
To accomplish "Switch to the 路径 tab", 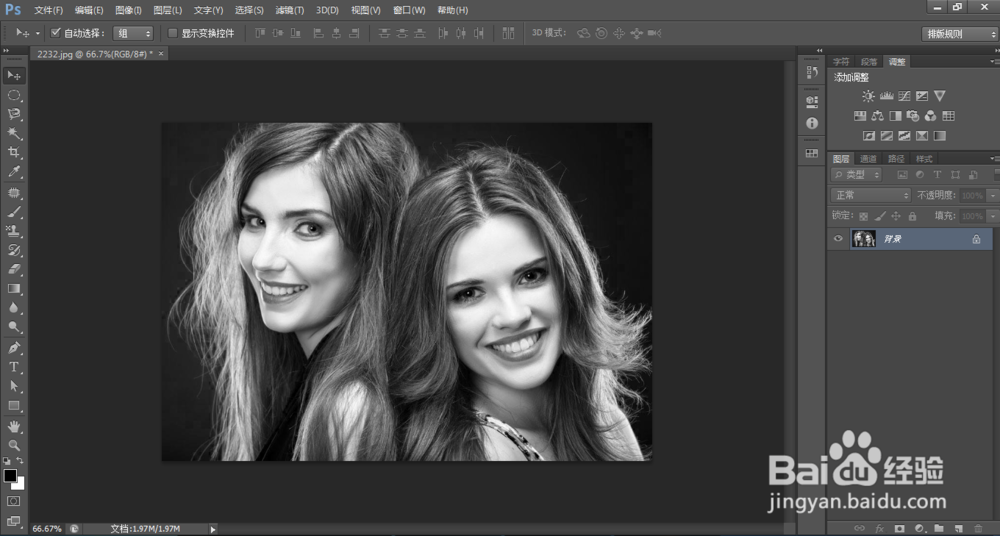I will [x=896, y=158].
